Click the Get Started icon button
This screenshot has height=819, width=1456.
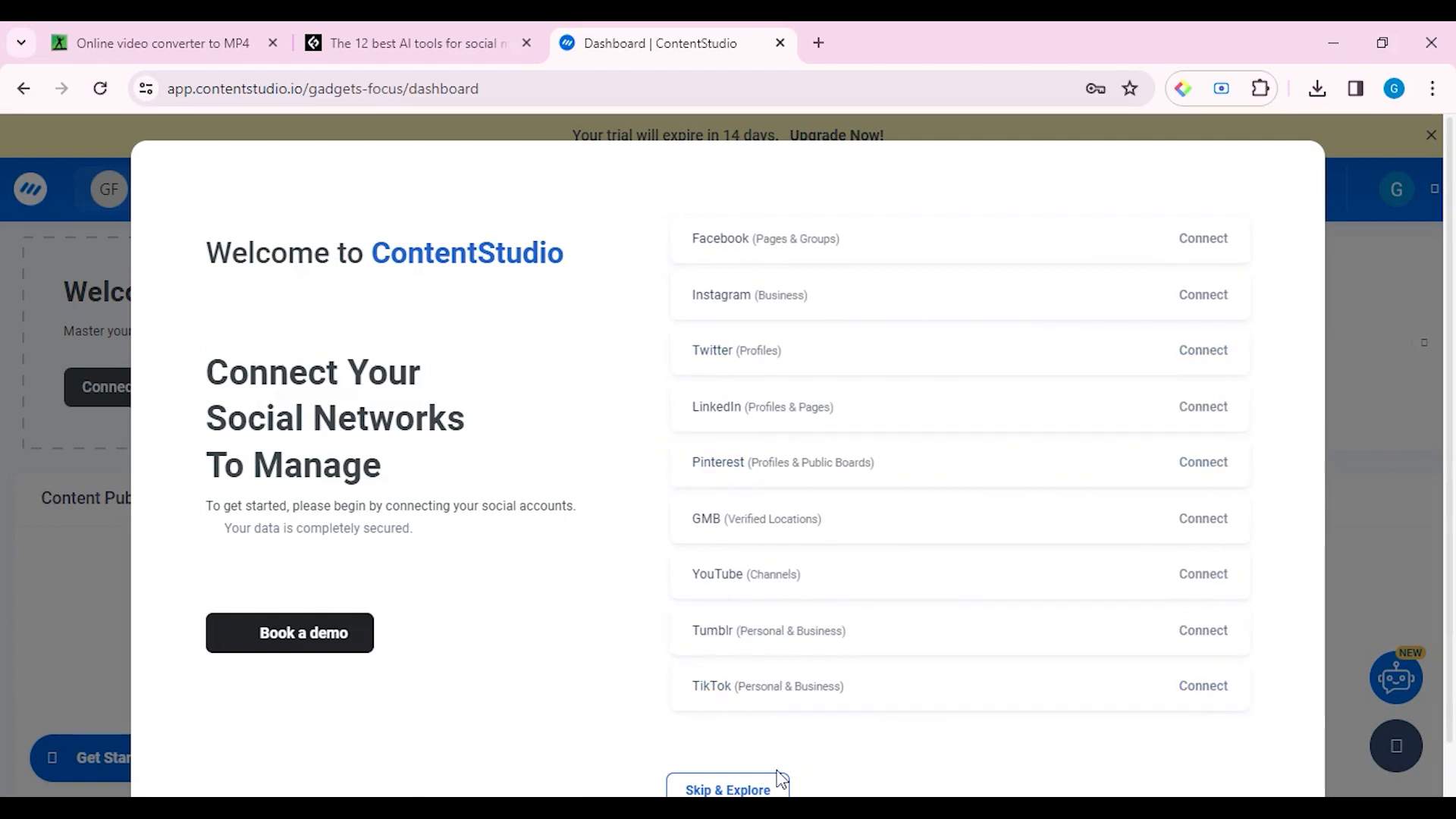tap(52, 757)
